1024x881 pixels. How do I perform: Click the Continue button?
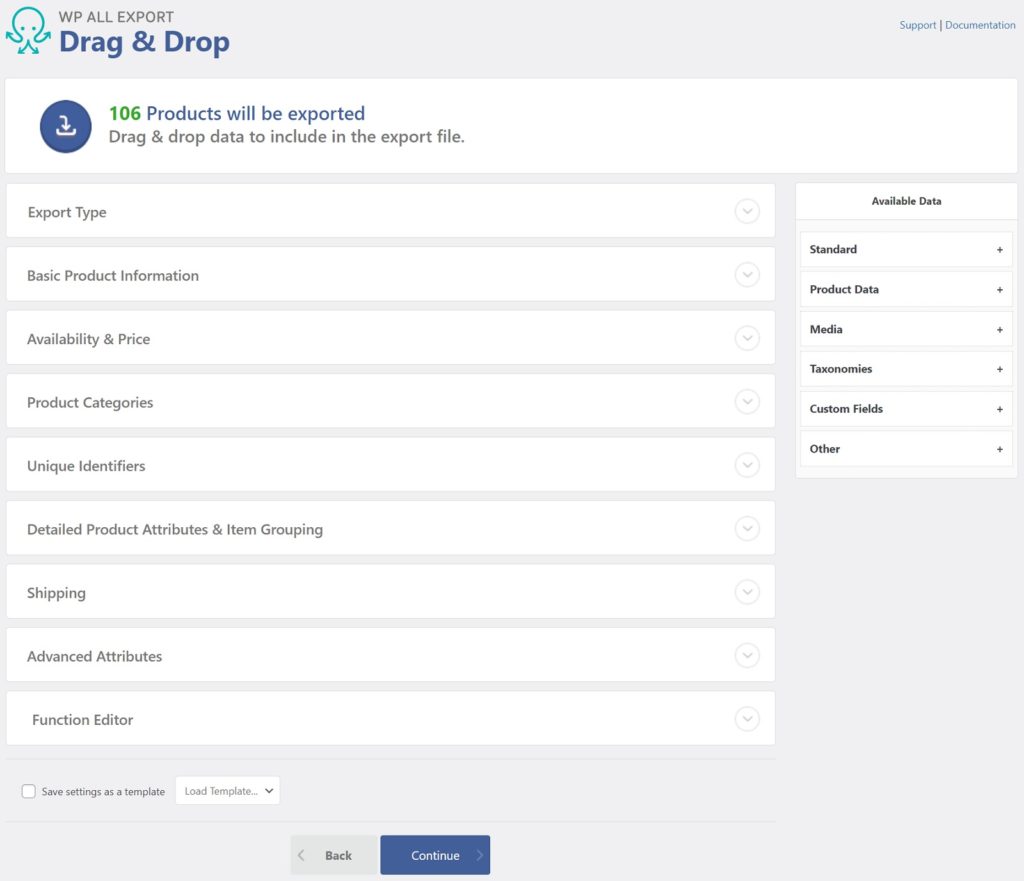tap(435, 855)
